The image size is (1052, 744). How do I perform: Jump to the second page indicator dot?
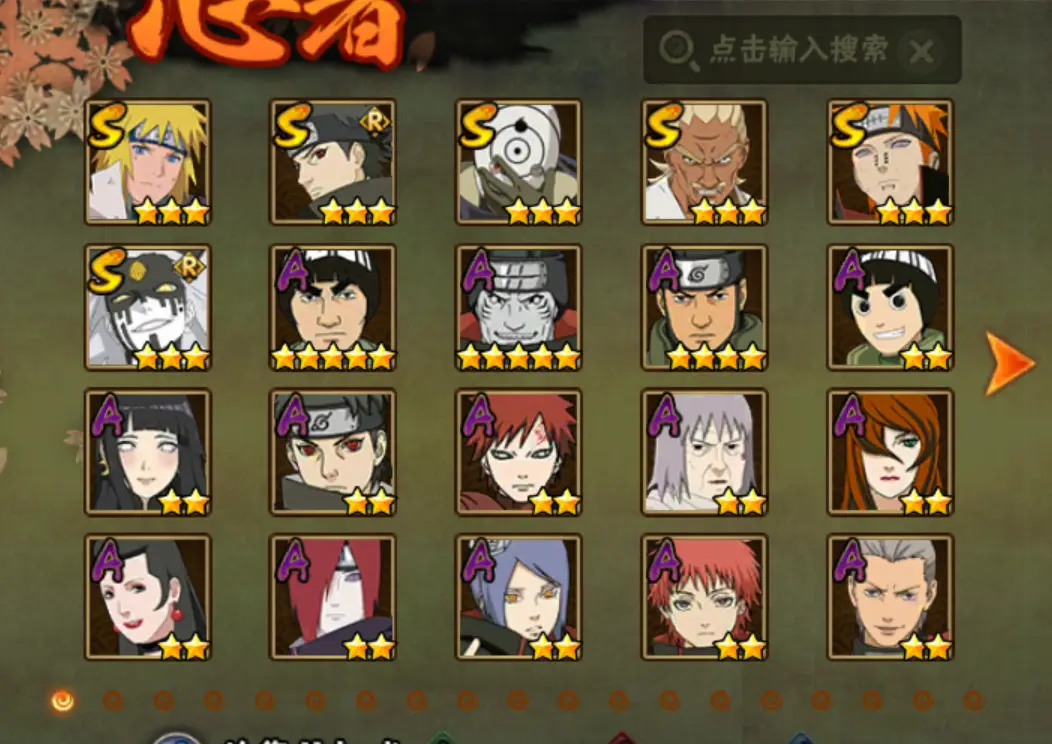pyautogui.click(x=113, y=701)
